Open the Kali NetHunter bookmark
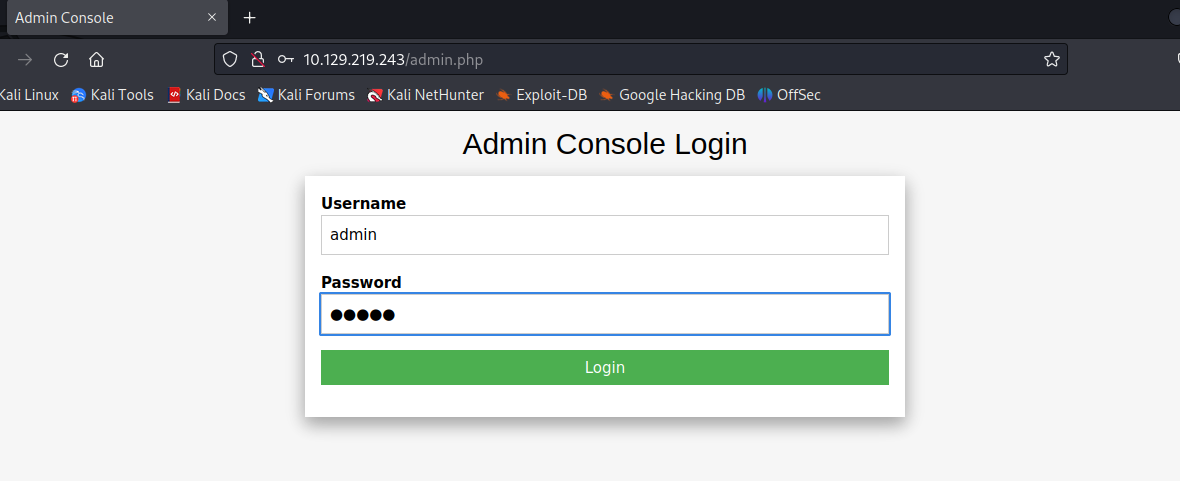The height and width of the screenshot is (481, 1180). coord(425,95)
